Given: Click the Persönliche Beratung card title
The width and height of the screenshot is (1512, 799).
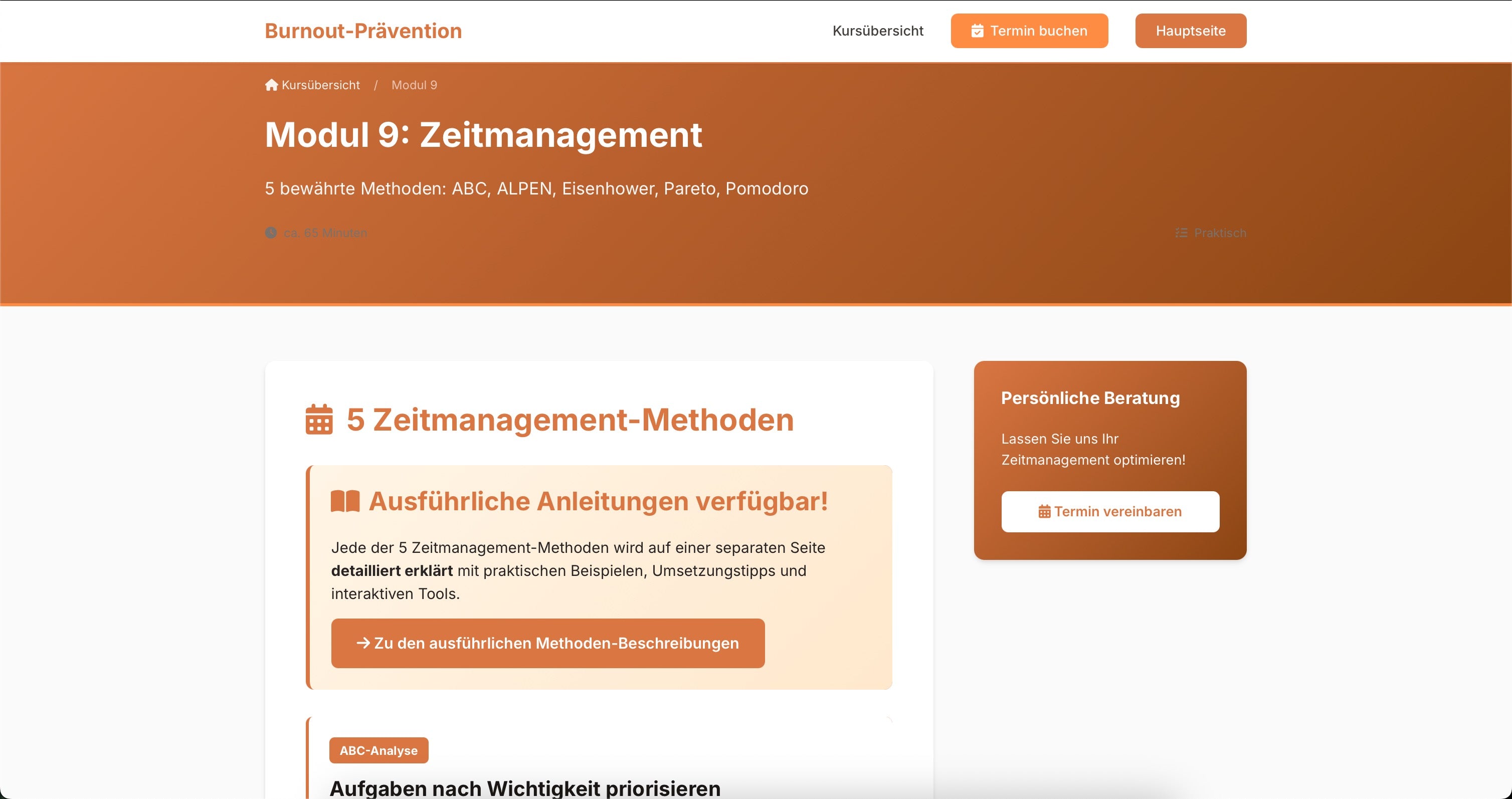Looking at the screenshot, I should click(x=1090, y=398).
